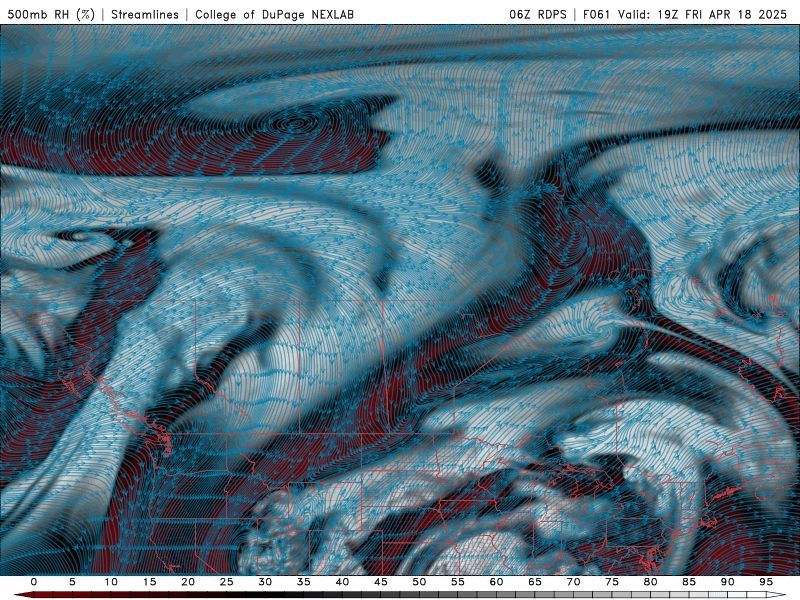Click the colorbar label "5"
Image resolution: width=800 pixels, height=600 pixels.
coord(72,582)
